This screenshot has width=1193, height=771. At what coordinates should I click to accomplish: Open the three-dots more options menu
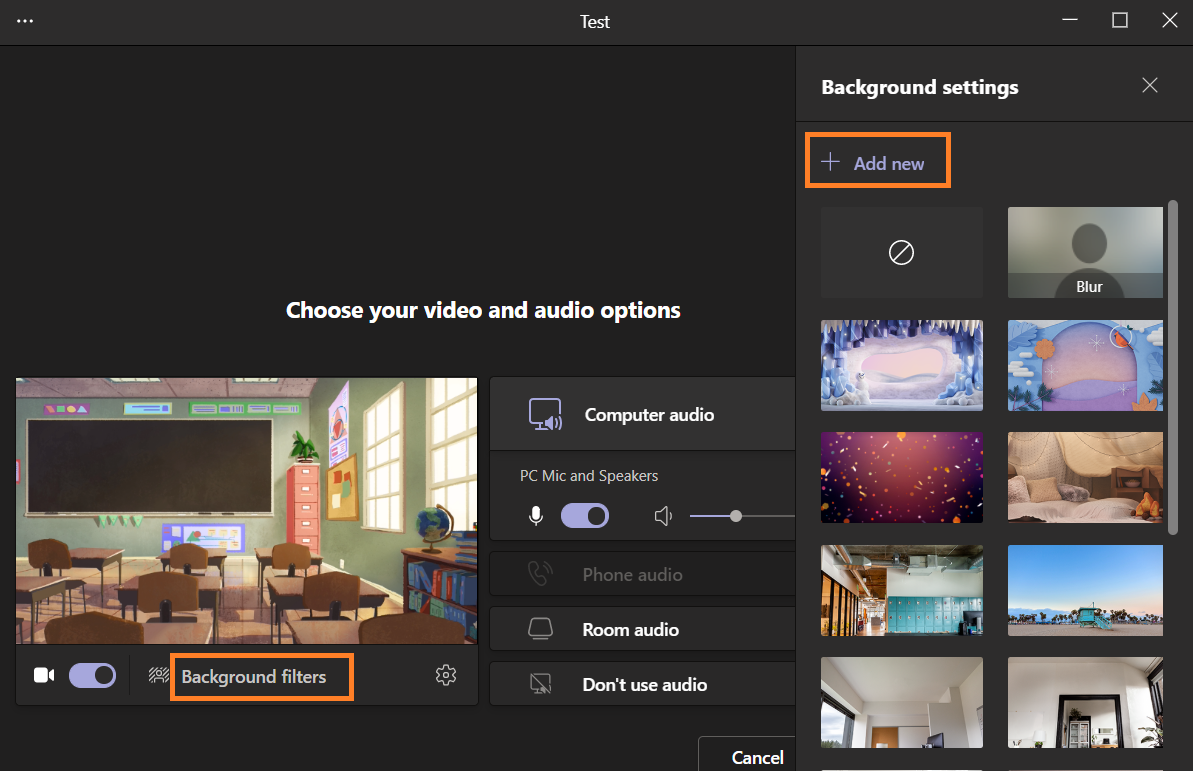(25, 21)
